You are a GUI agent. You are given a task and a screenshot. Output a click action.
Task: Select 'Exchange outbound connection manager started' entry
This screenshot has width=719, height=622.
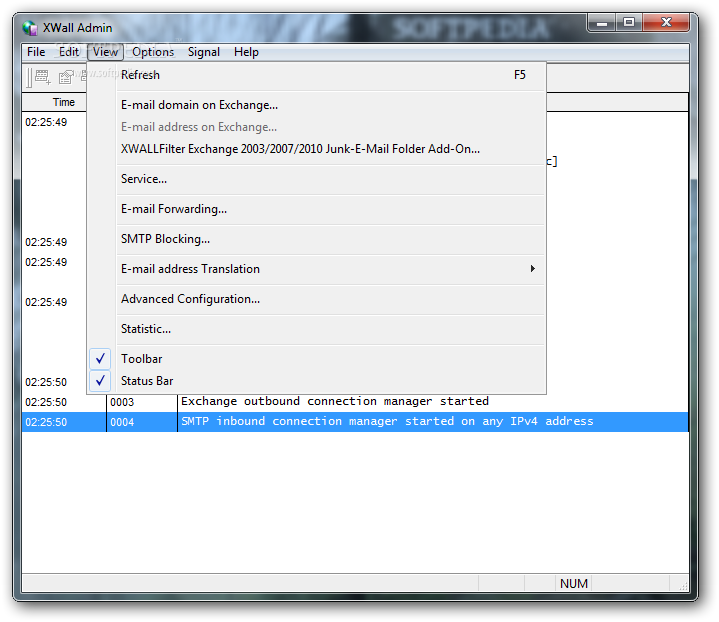[335, 401]
